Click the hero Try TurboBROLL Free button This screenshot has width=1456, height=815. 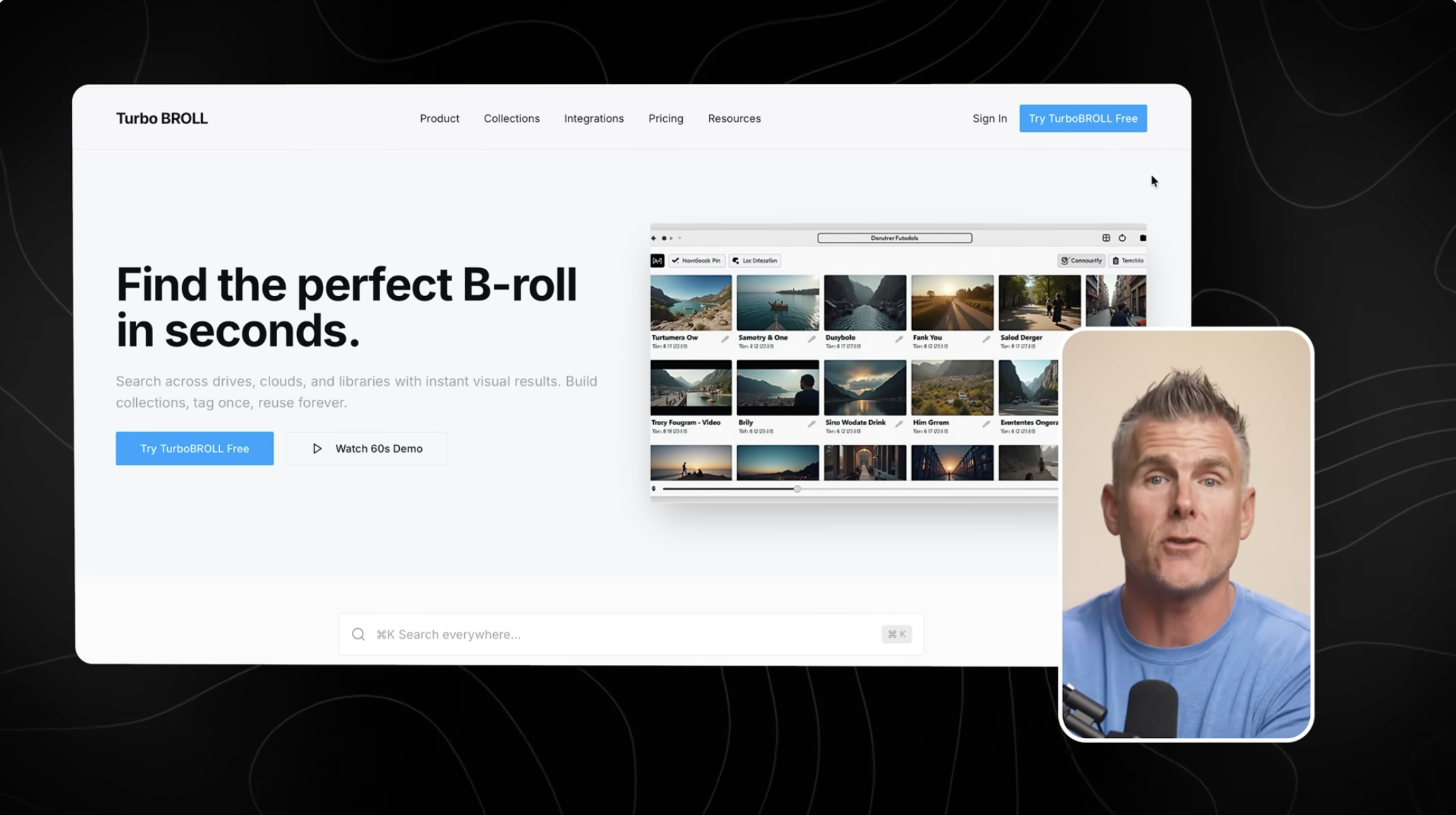[195, 448]
